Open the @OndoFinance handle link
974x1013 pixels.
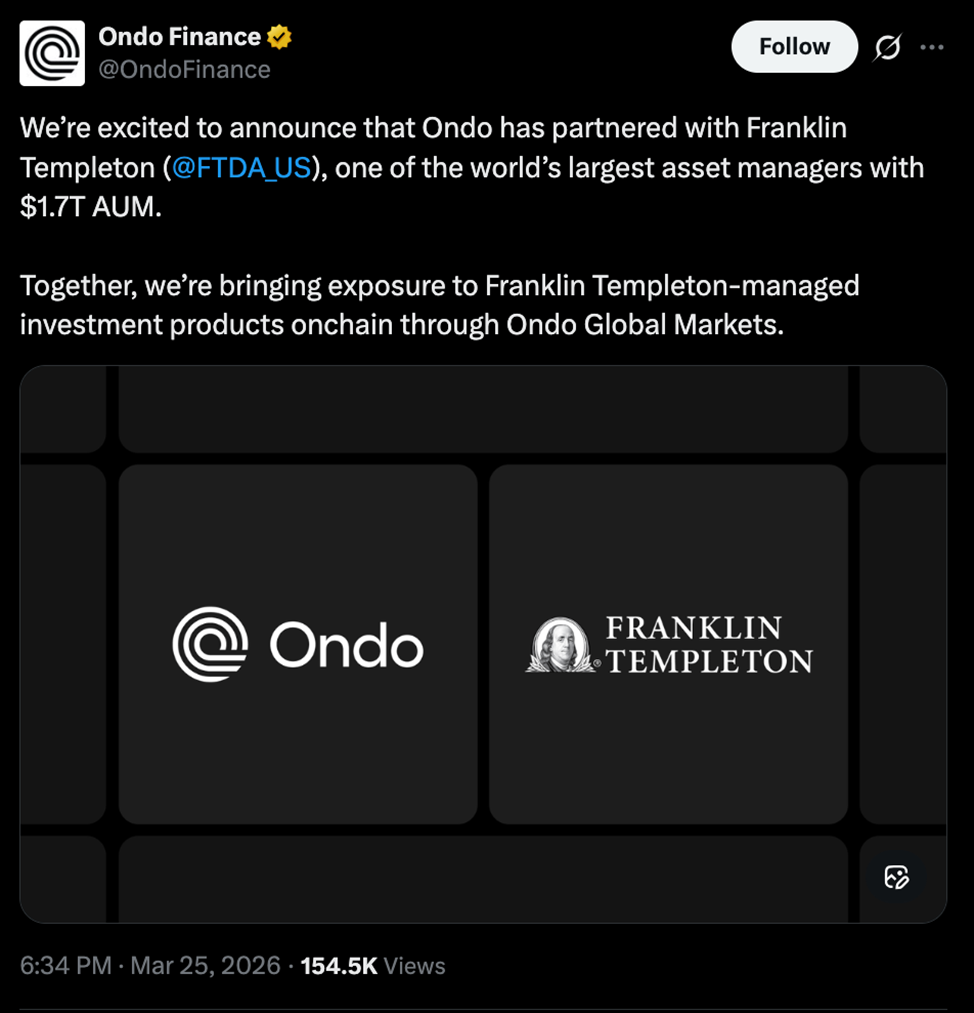184,69
